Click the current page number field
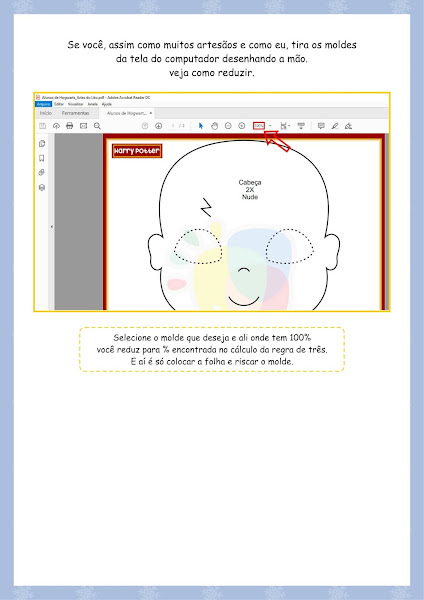 pyautogui.click(x=173, y=126)
